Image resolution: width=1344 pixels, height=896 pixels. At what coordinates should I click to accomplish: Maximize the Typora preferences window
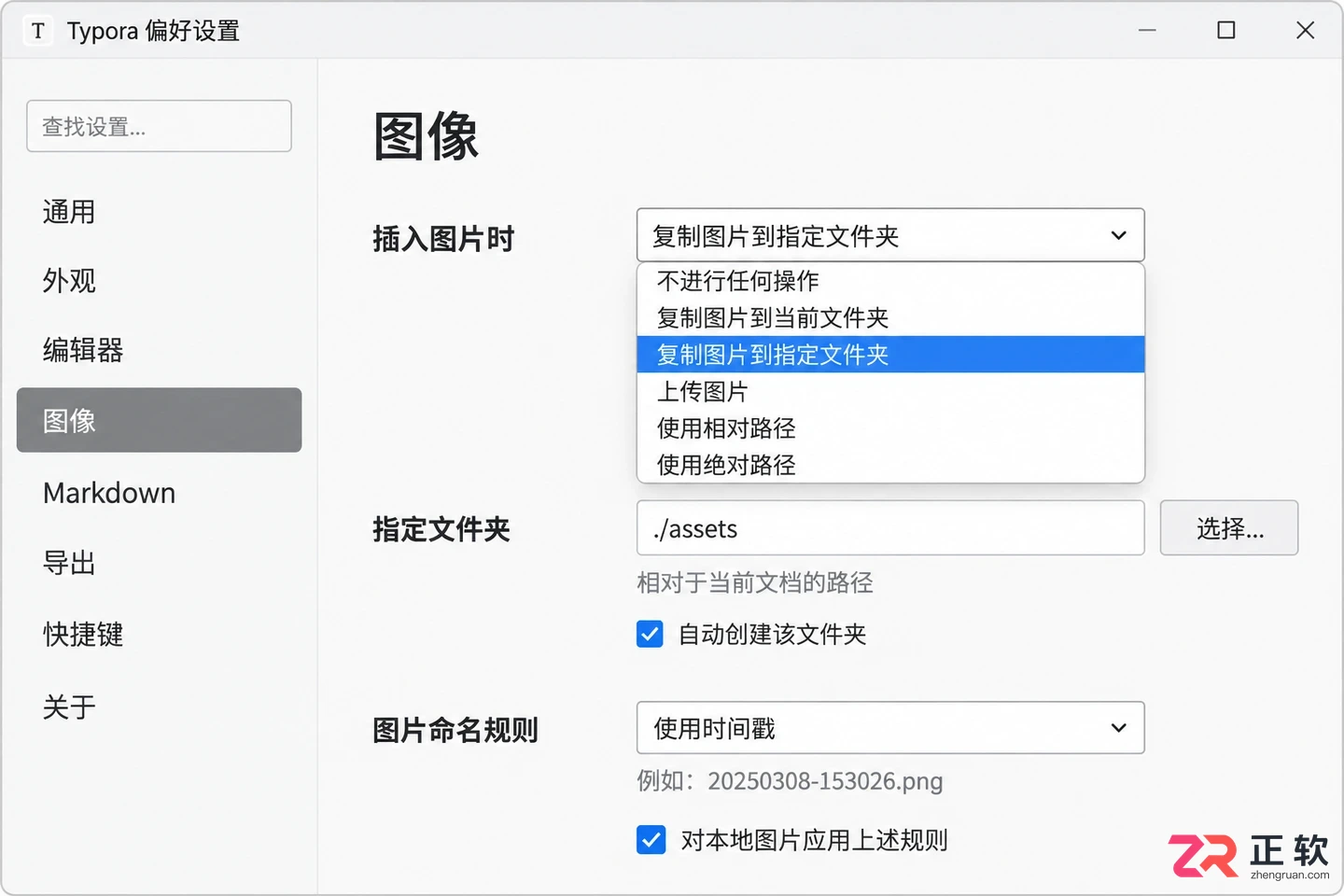pyautogui.click(x=1226, y=31)
